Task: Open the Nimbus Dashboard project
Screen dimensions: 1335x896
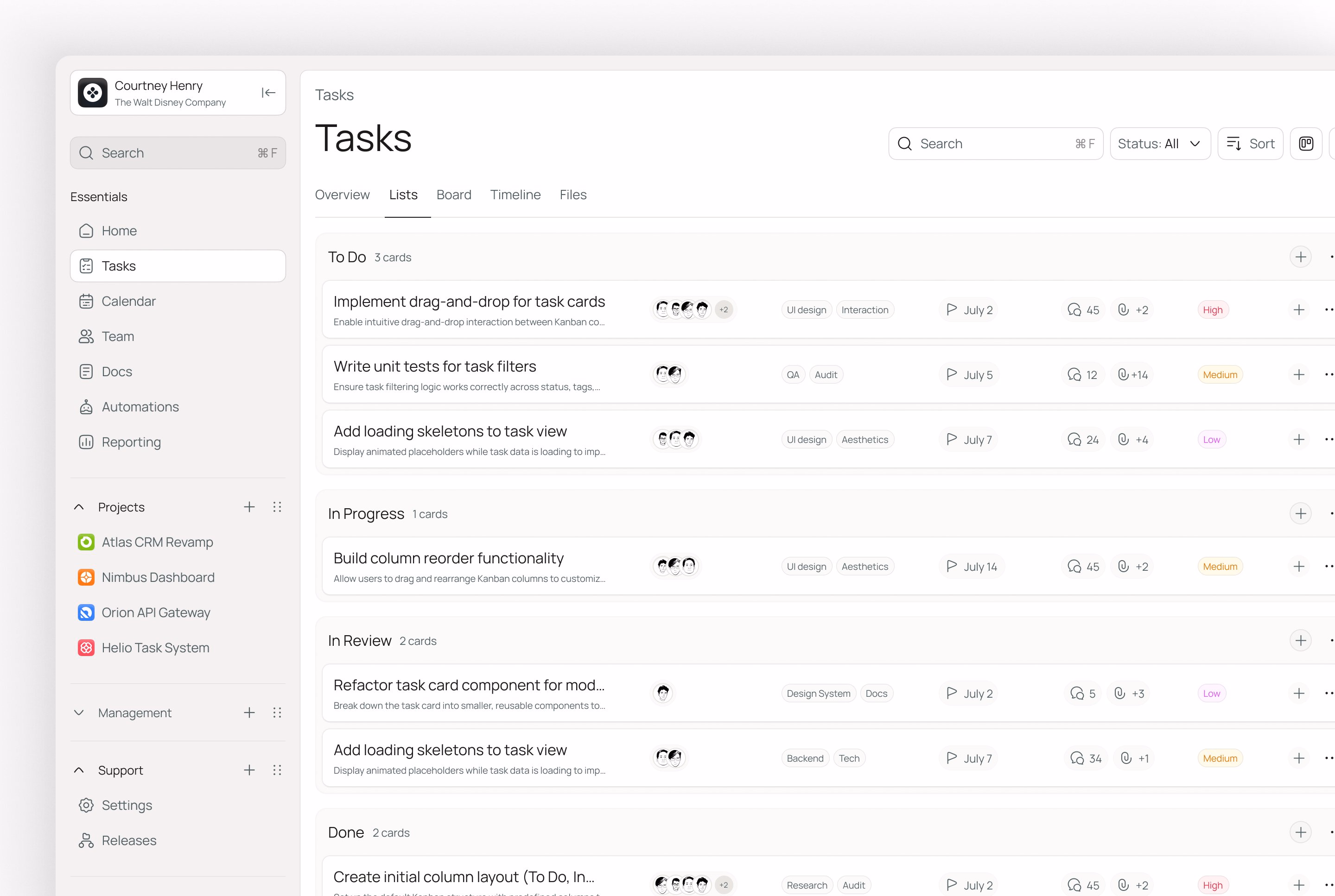Action: click(178, 577)
